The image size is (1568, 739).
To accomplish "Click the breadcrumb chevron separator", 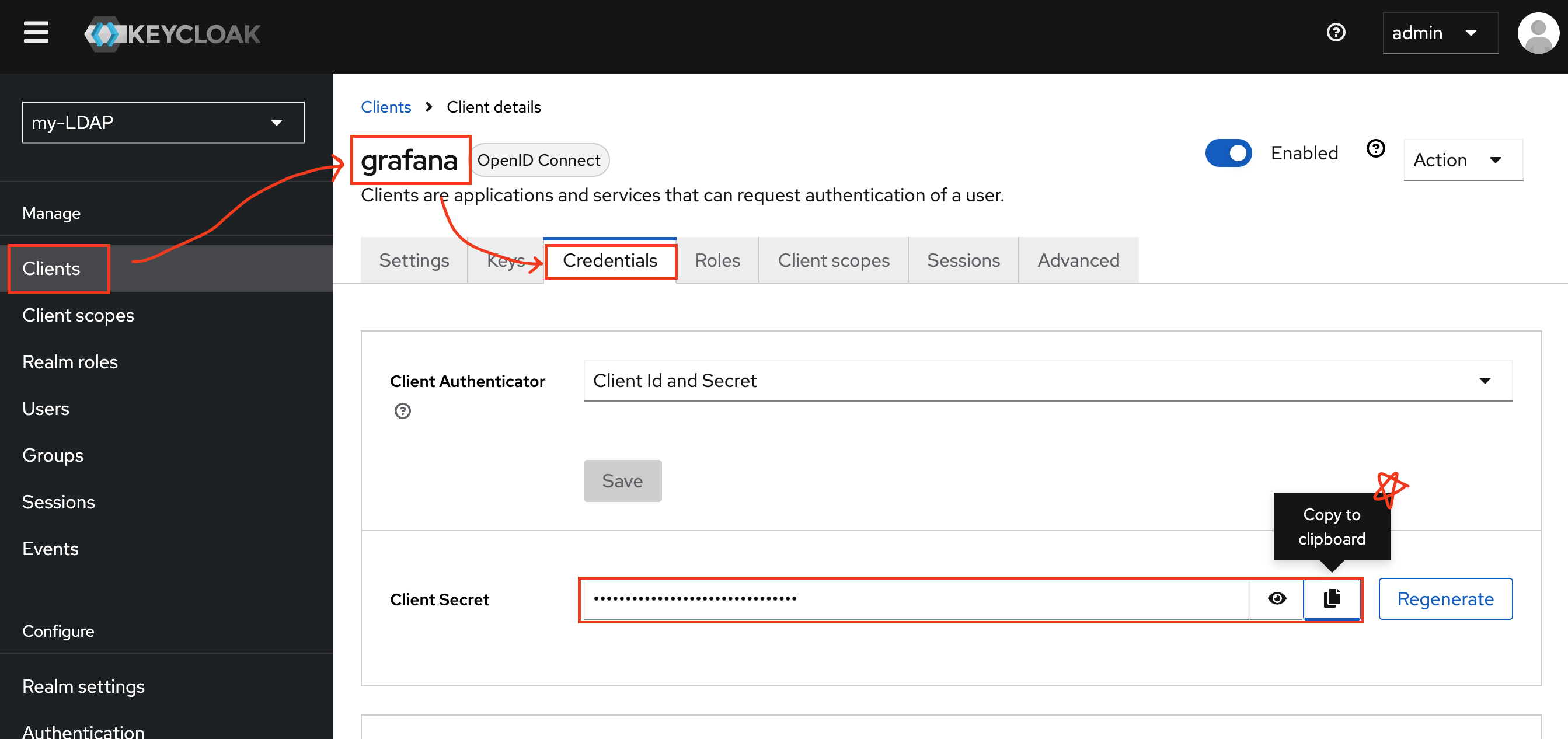I will (x=429, y=107).
